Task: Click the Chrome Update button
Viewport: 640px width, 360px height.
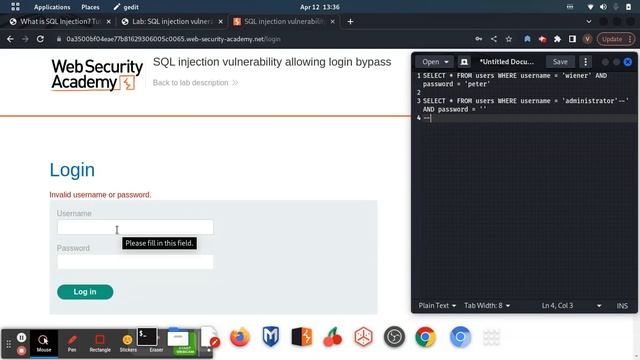Action: tap(616, 39)
